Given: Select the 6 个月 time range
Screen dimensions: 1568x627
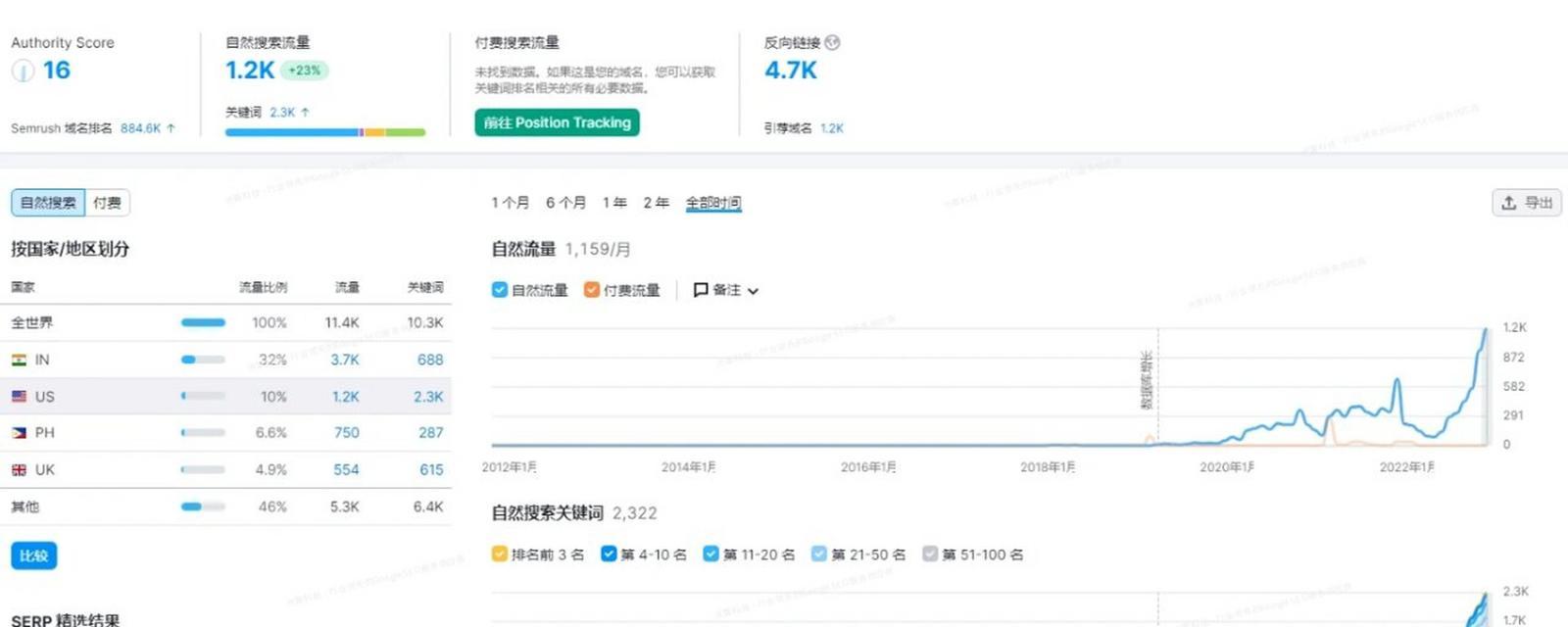Looking at the screenshot, I should 565,203.
